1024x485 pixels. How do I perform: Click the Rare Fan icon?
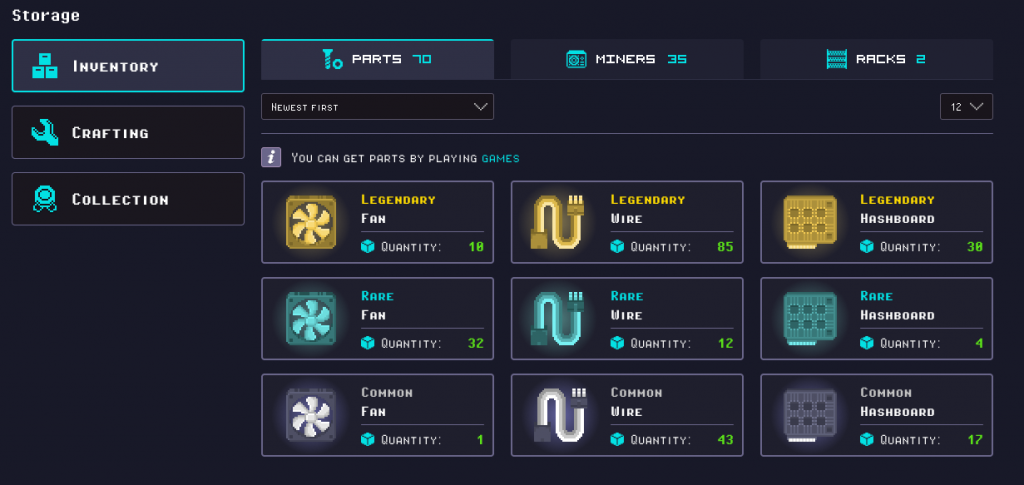(311, 319)
